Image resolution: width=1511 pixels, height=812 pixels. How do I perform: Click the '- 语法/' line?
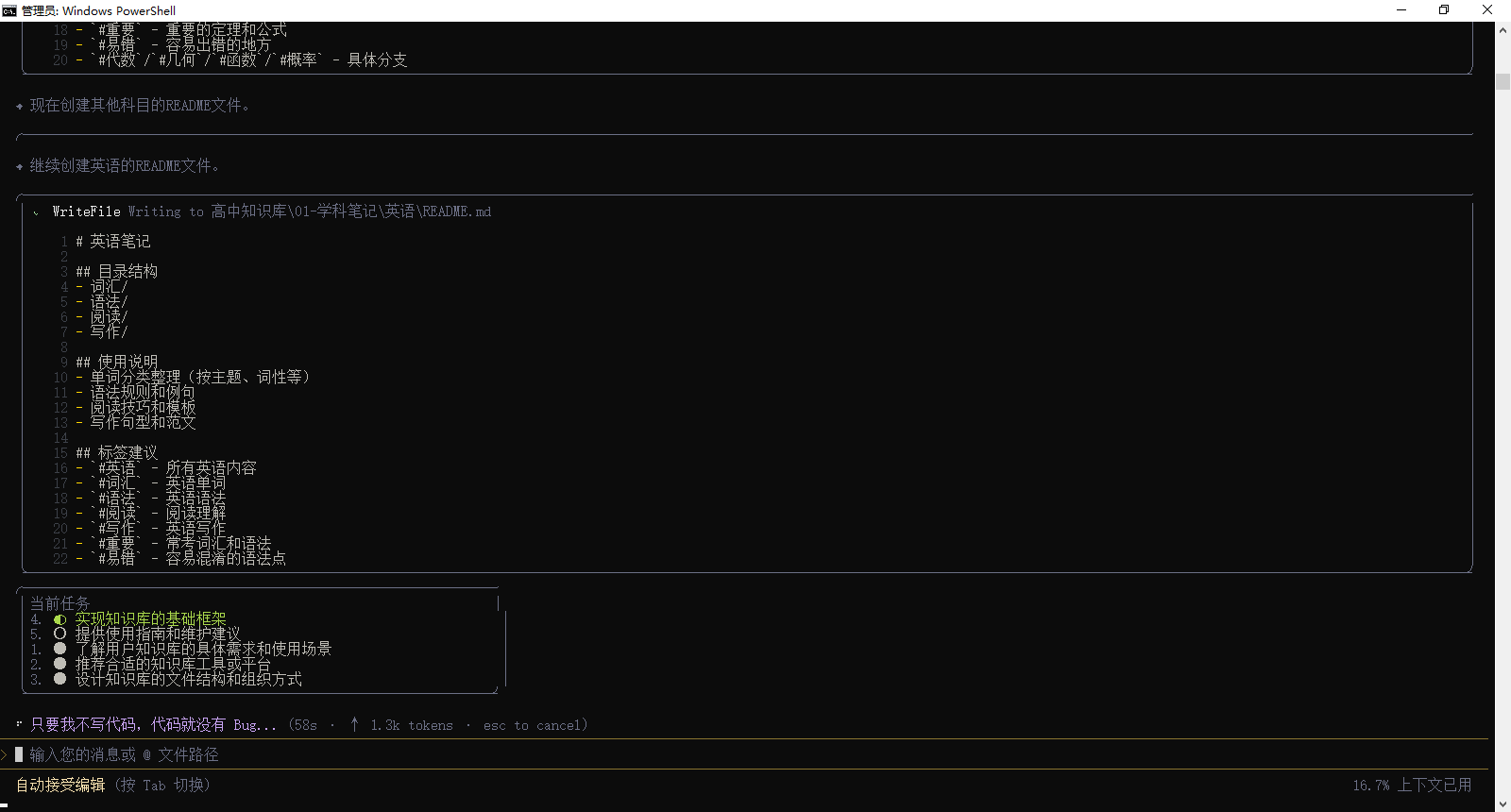click(102, 302)
